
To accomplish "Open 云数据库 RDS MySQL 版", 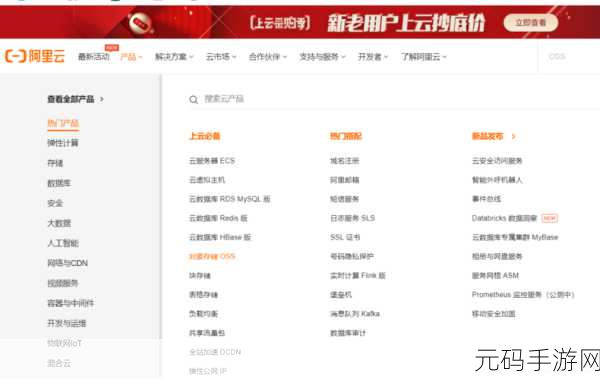I will [230, 199].
